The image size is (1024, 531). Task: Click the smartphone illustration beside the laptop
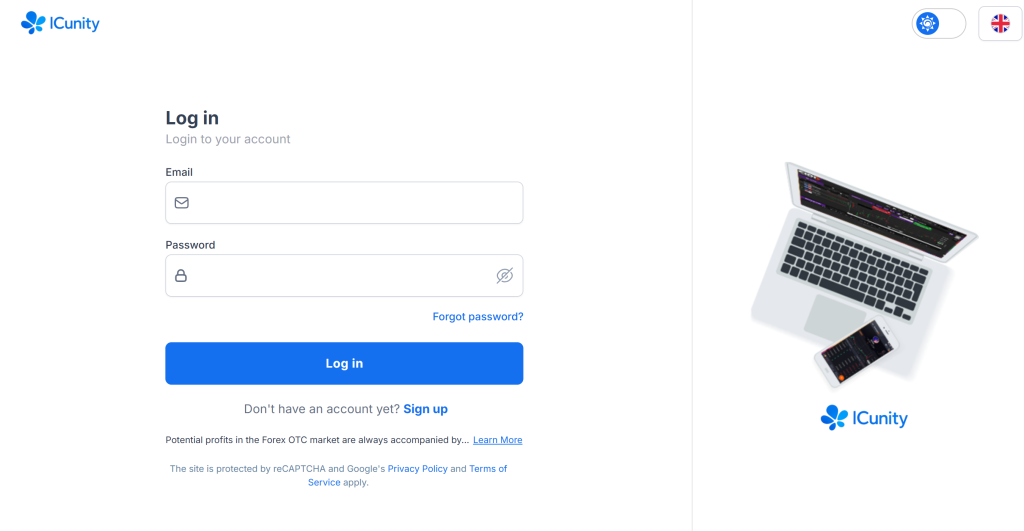click(856, 351)
